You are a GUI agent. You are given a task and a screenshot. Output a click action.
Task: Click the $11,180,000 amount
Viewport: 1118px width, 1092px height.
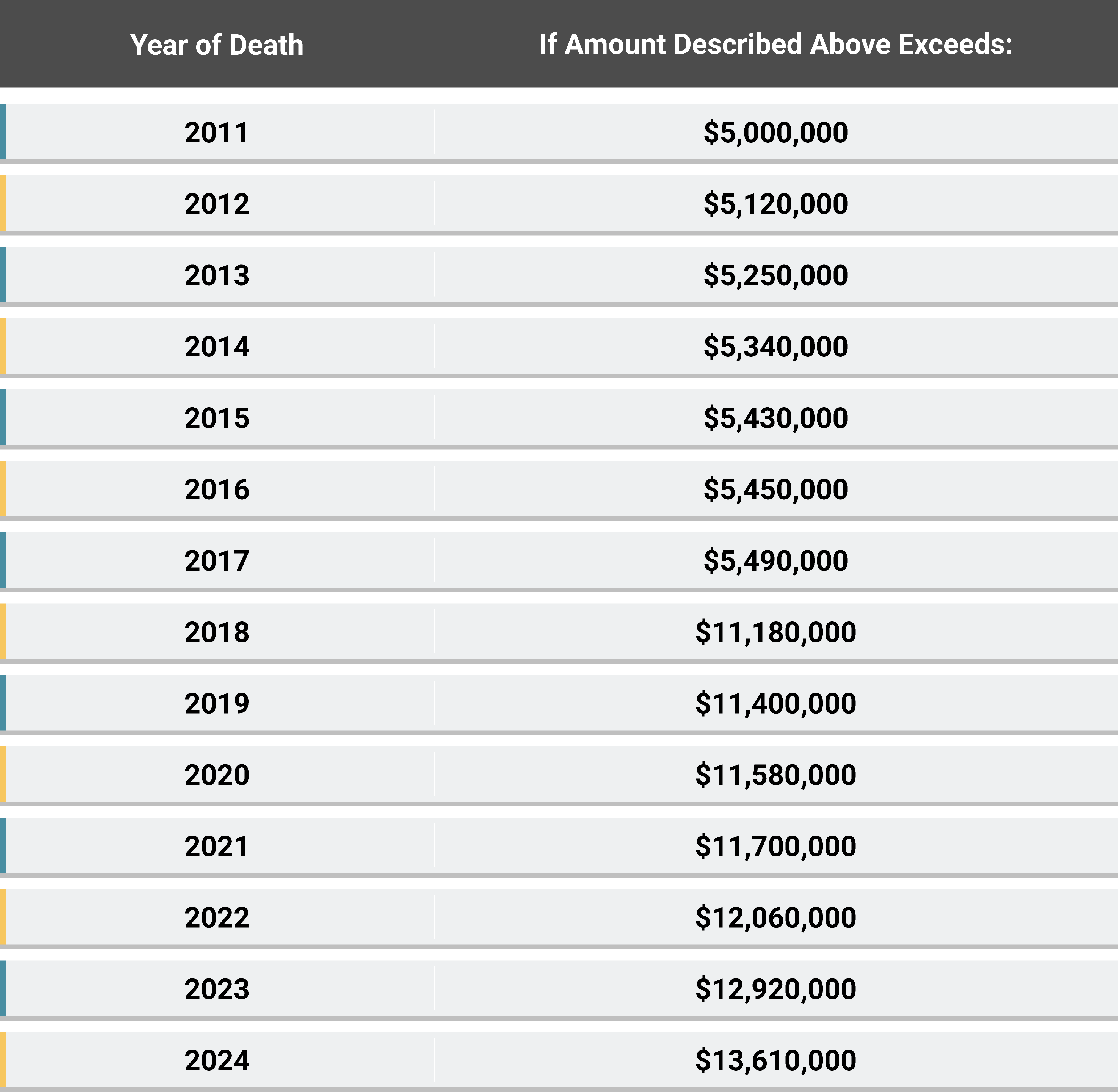[x=775, y=632]
